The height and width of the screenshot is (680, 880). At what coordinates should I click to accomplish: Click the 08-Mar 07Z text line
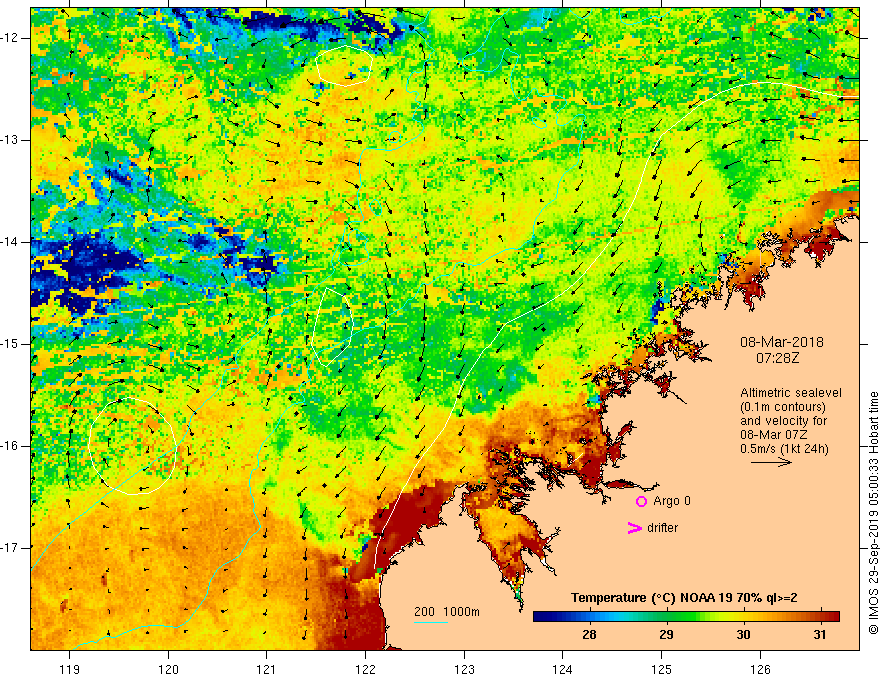[x=776, y=435]
